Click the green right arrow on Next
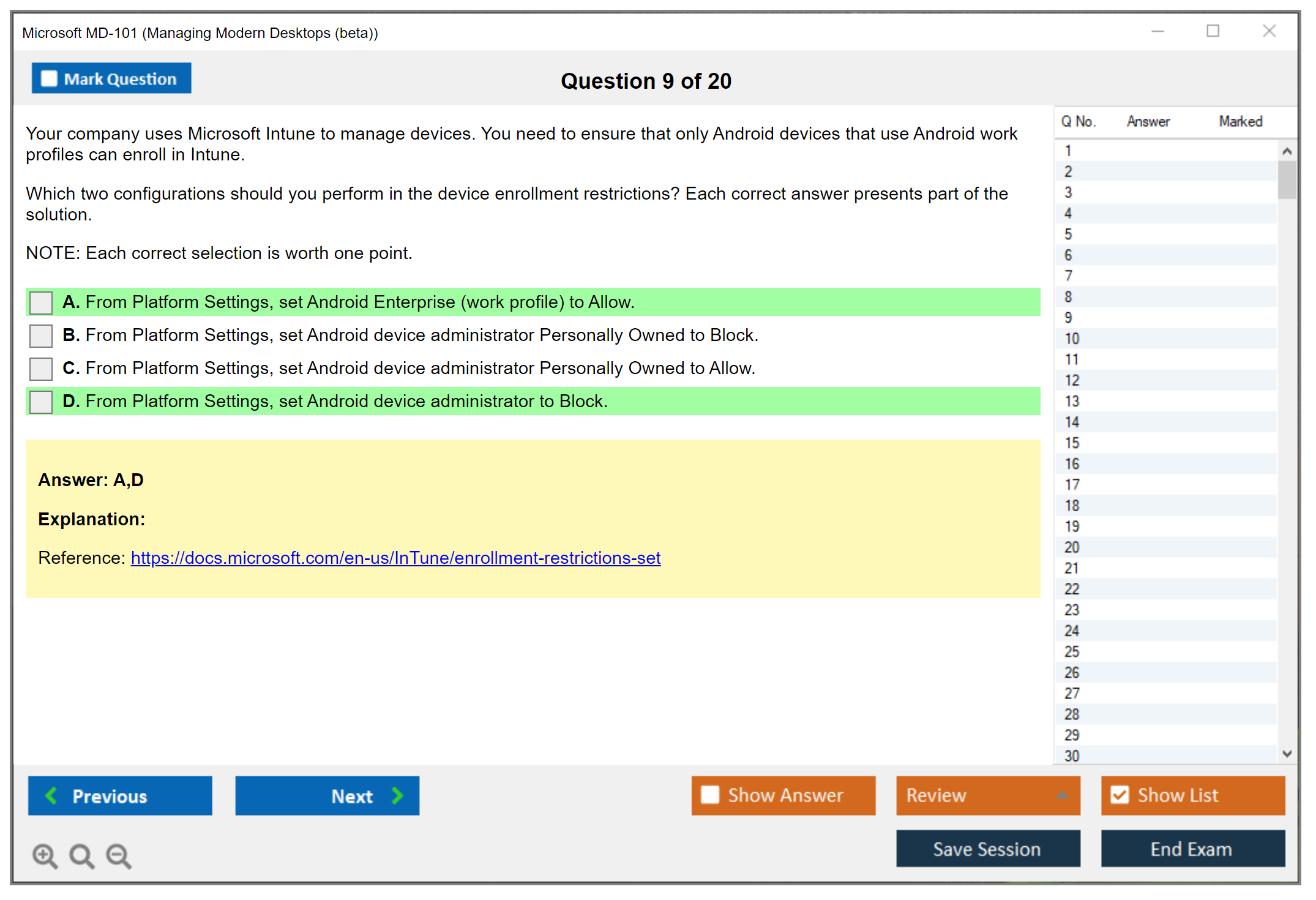Screen dimensions: 1316x900 (x=398, y=795)
